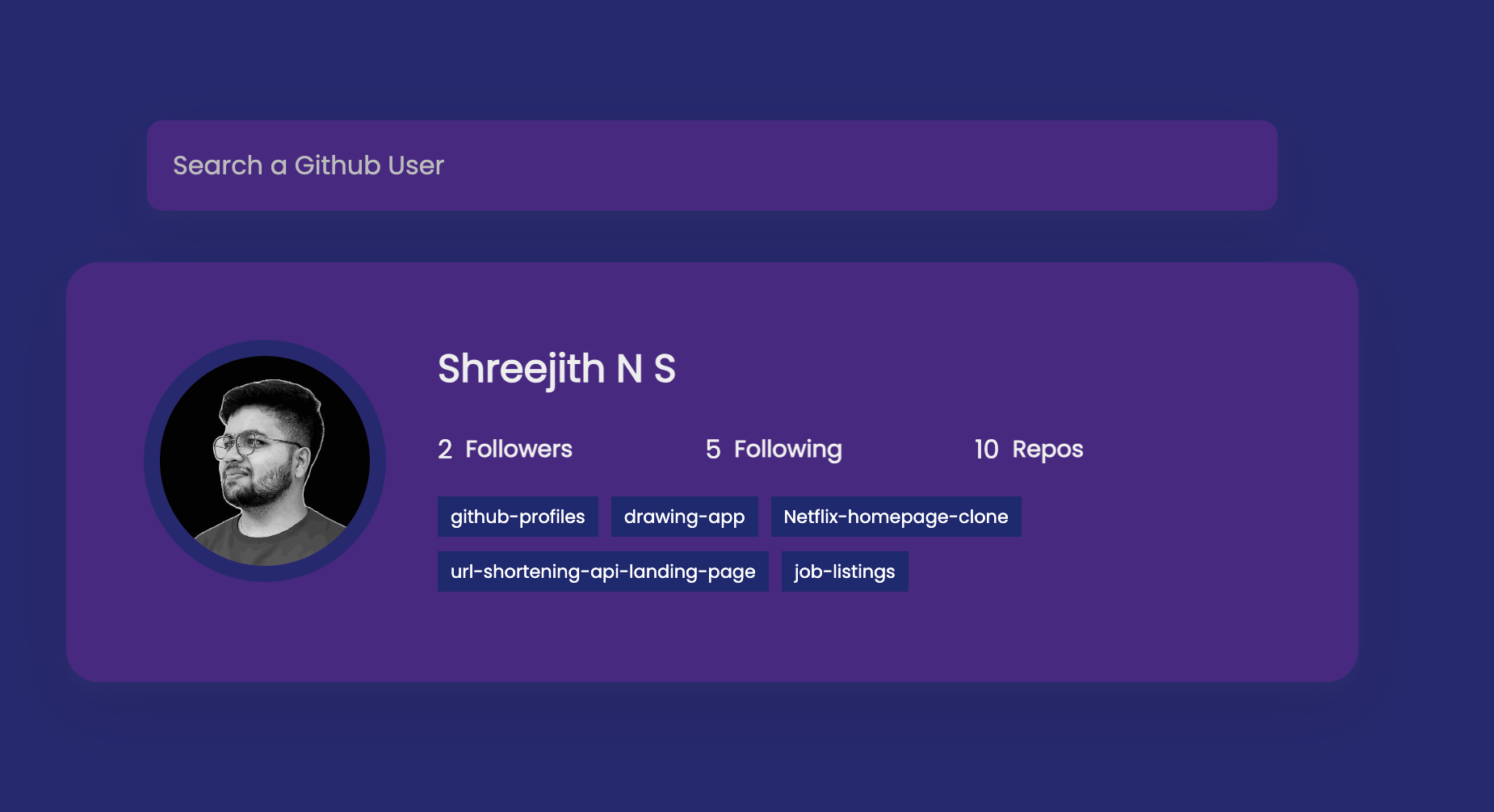Open the Netflix-homepage-clone repo link
The width and height of the screenshot is (1494, 812).
(896, 517)
